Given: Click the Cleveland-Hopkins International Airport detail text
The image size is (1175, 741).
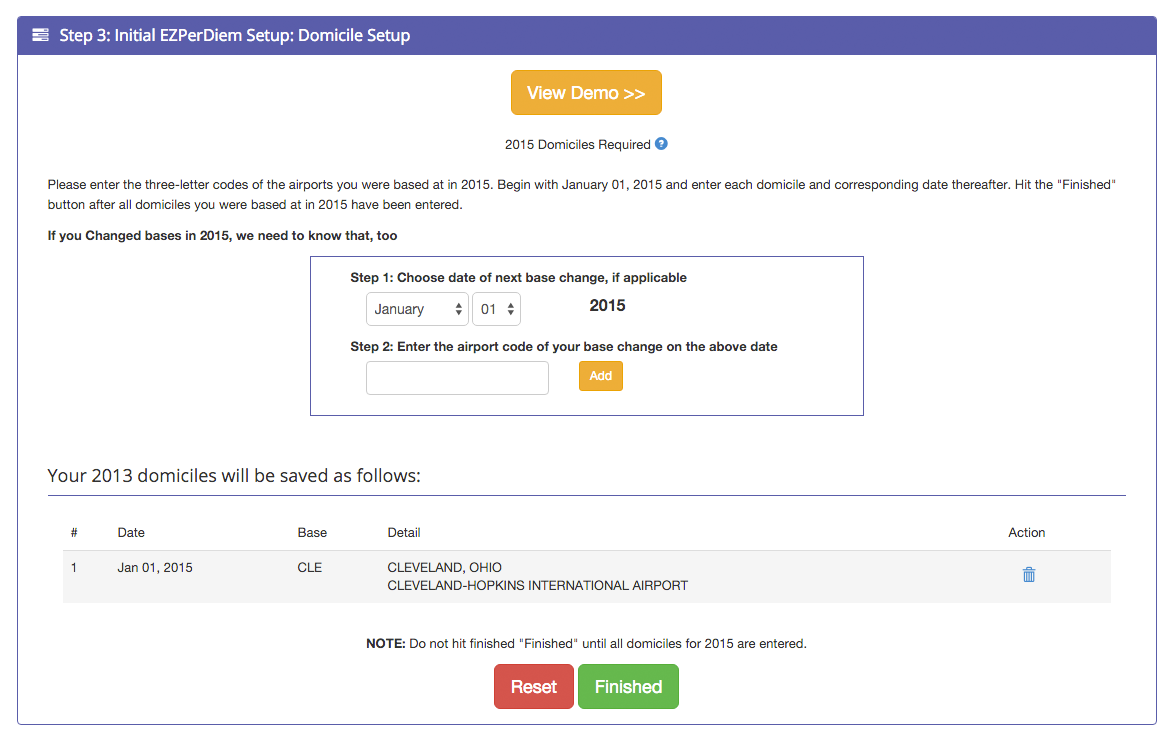Looking at the screenshot, I should coord(537,586).
